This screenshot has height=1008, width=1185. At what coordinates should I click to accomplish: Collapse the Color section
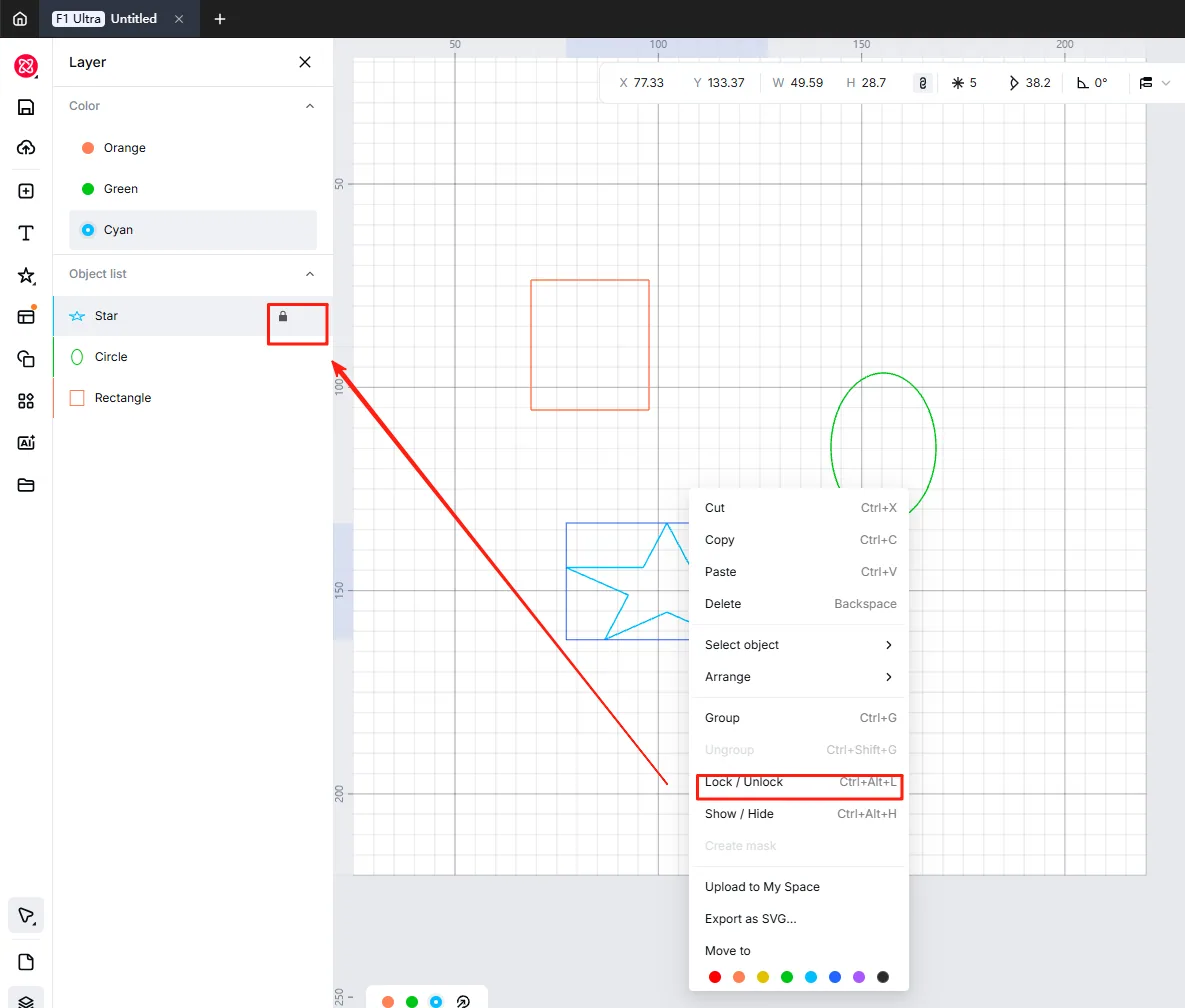click(x=310, y=106)
